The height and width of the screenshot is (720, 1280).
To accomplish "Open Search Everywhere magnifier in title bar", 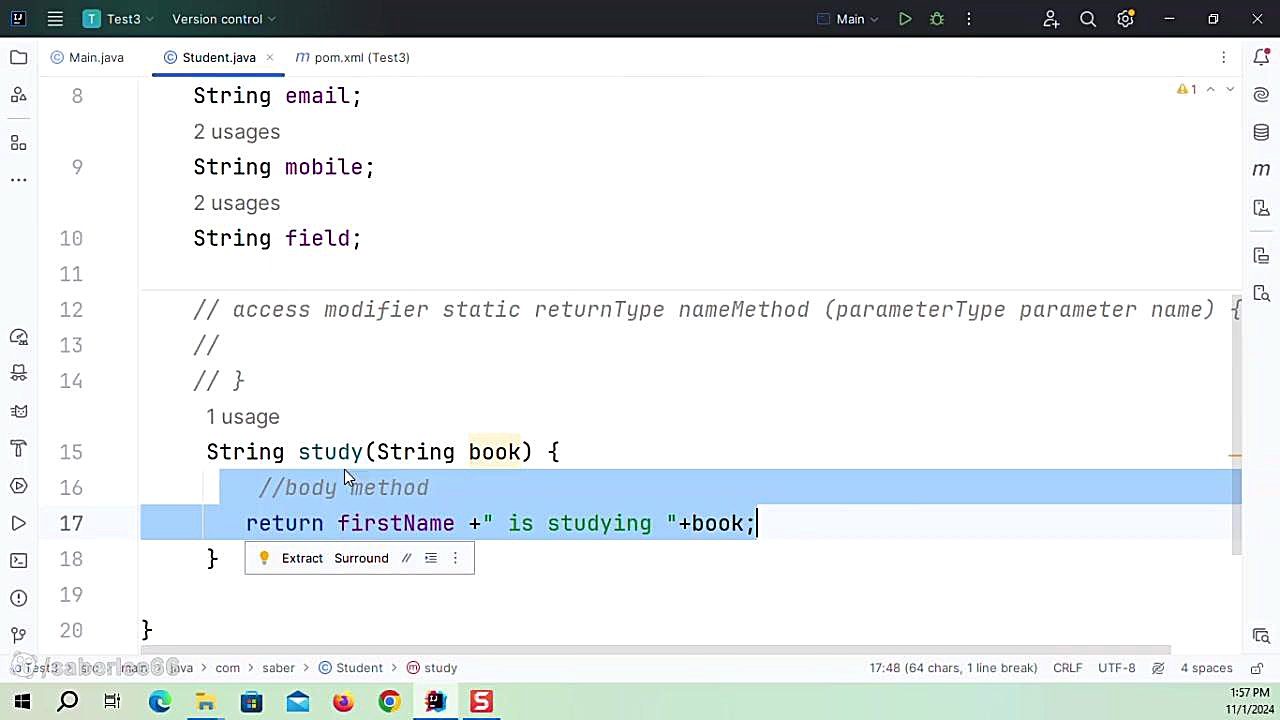I will (x=1088, y=19).
